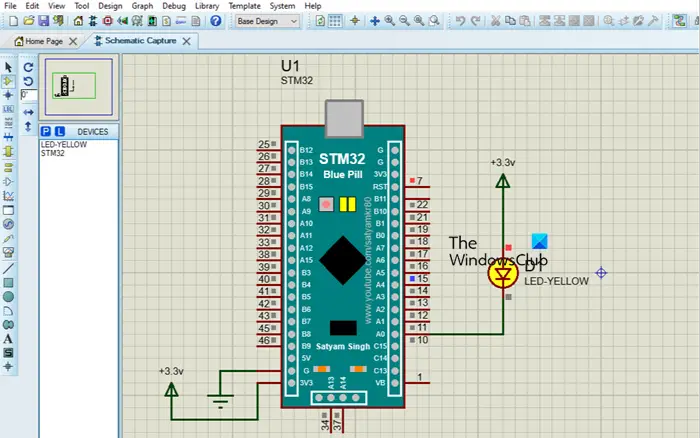The width and height of the screenshot is (700, 438).
Task: Click the Save design floppy icon
Action: pyautogui.click(x=43, y=21)
